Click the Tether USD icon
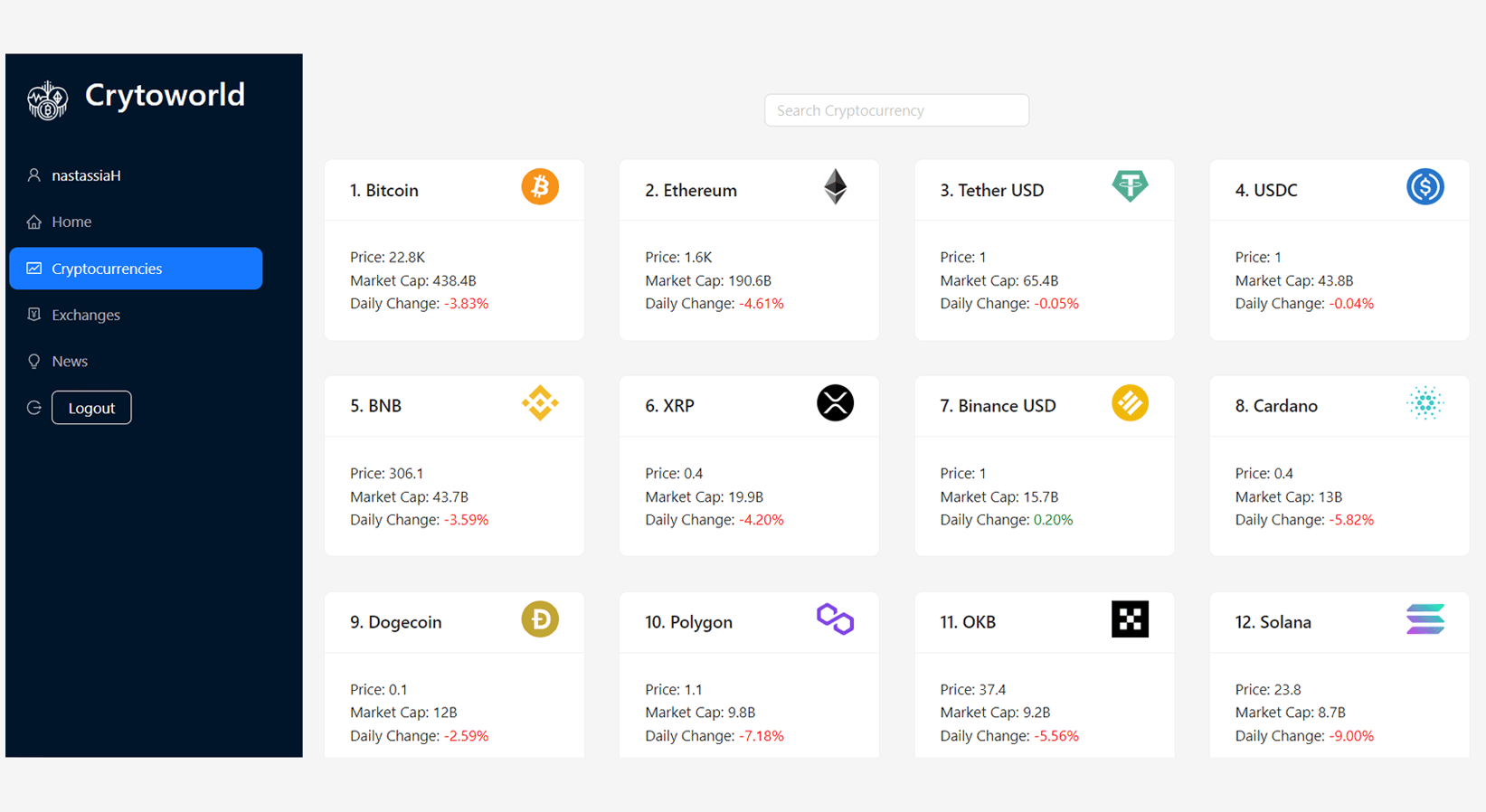This screenshot has height=812, width=1486. [1131, 186]
